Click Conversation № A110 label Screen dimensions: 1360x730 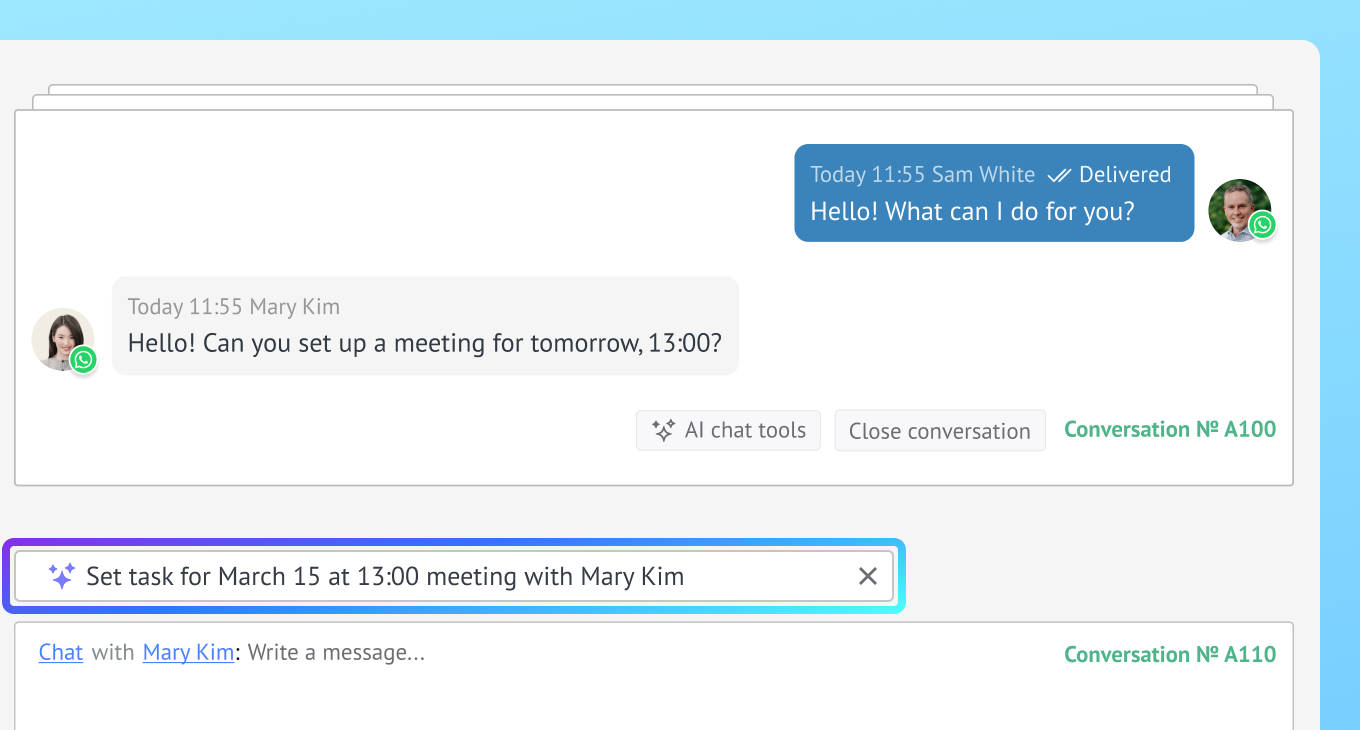1170,655
